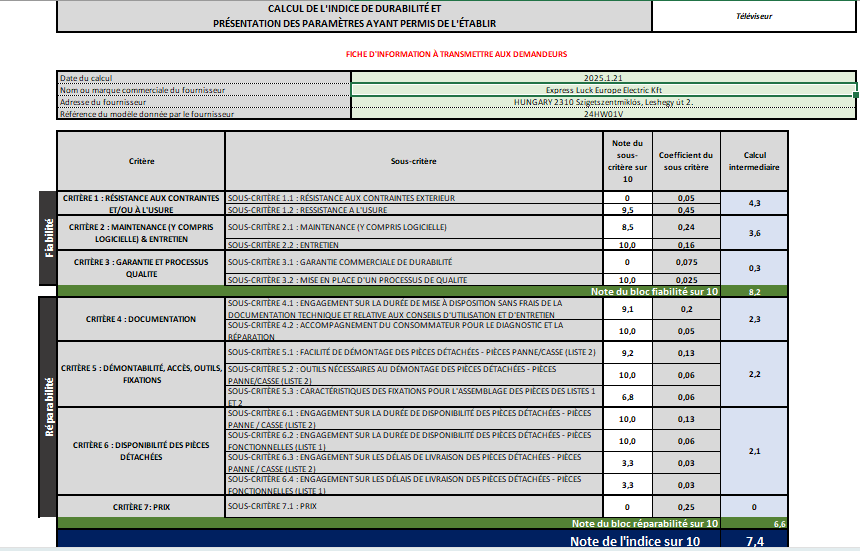Click the sous-critère 6.2 pièces fonctionnelles description
This screenshot has width=860, height=551.
(x=414, y=440)
